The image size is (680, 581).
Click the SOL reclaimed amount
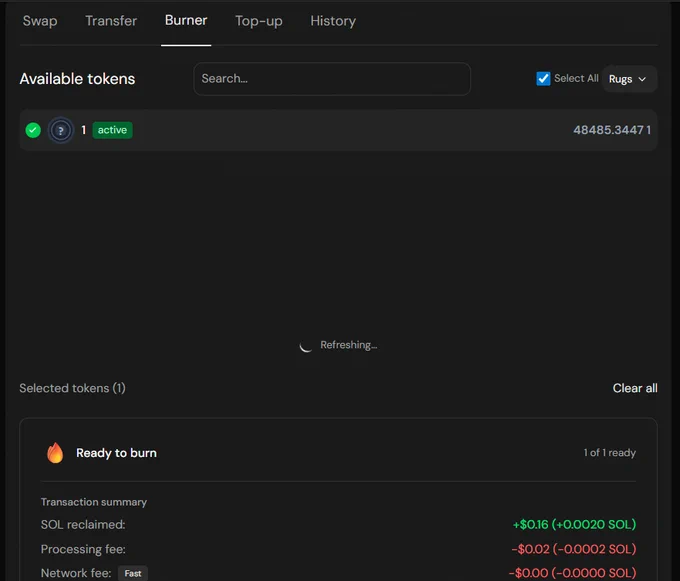574,525
